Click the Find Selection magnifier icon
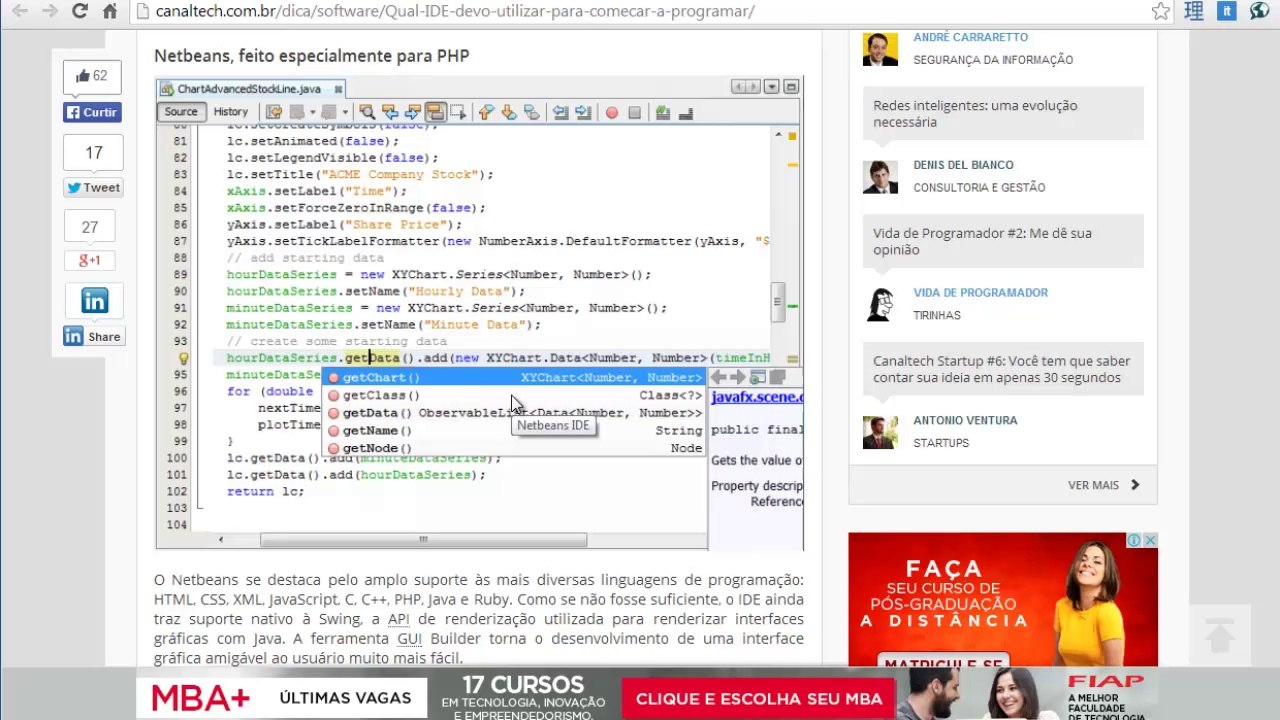1280x720 pixels. 367,112
